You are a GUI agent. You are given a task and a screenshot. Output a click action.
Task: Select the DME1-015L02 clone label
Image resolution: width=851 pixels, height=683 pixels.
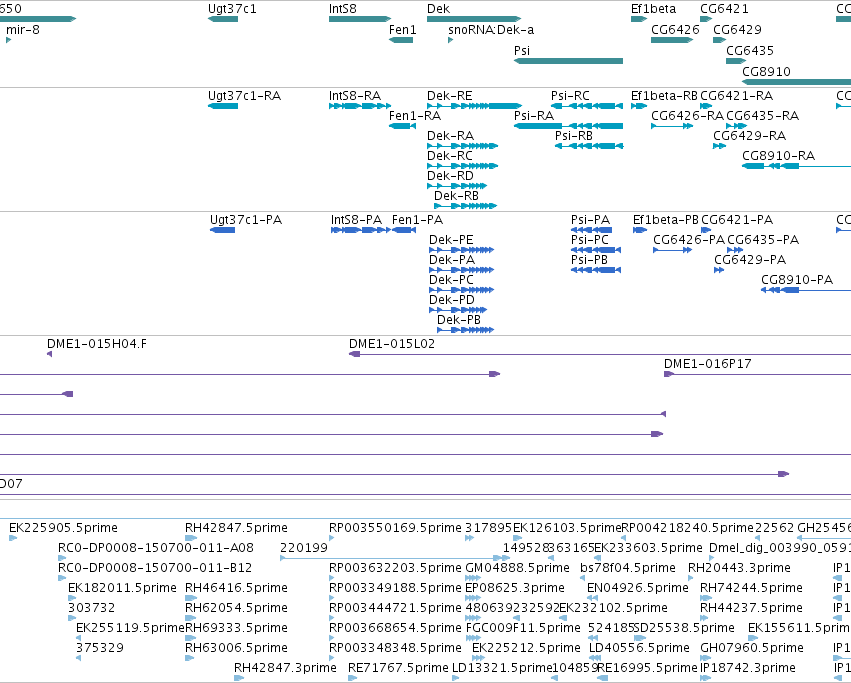pos(392,344)
